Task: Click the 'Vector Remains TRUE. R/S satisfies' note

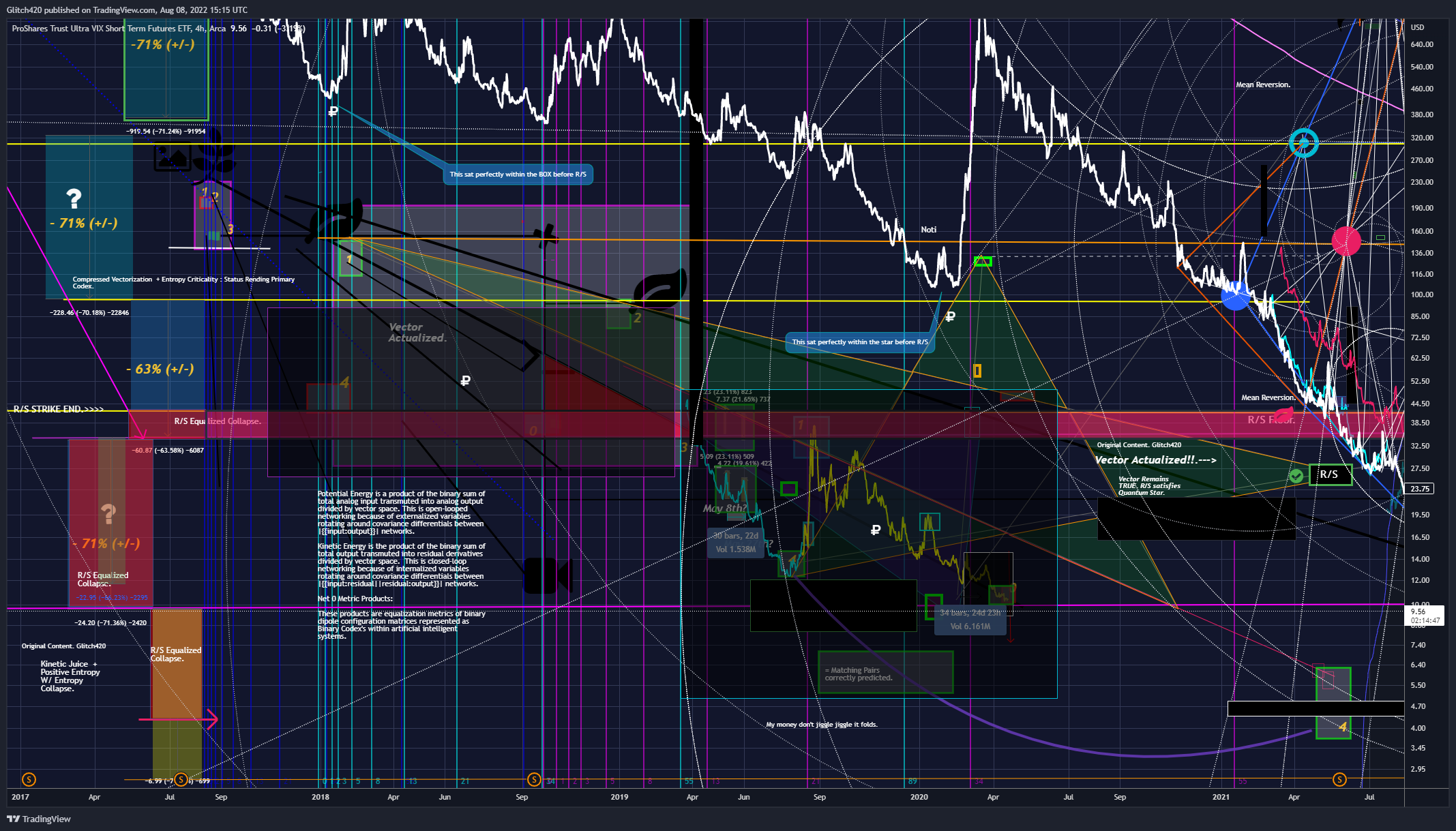Action: point(1149,485)
